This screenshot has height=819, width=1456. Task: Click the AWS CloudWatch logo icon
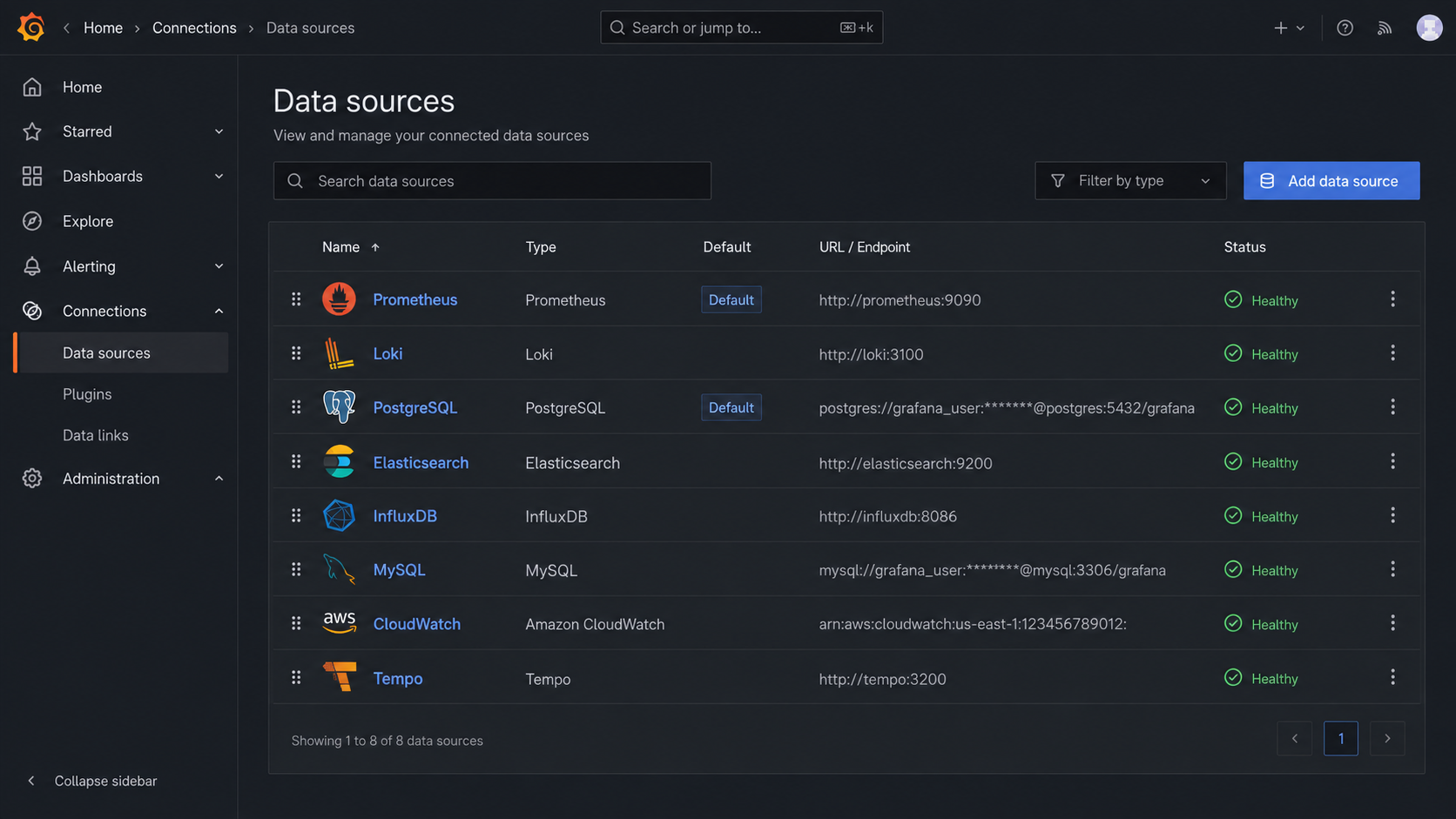coord(339,623)
